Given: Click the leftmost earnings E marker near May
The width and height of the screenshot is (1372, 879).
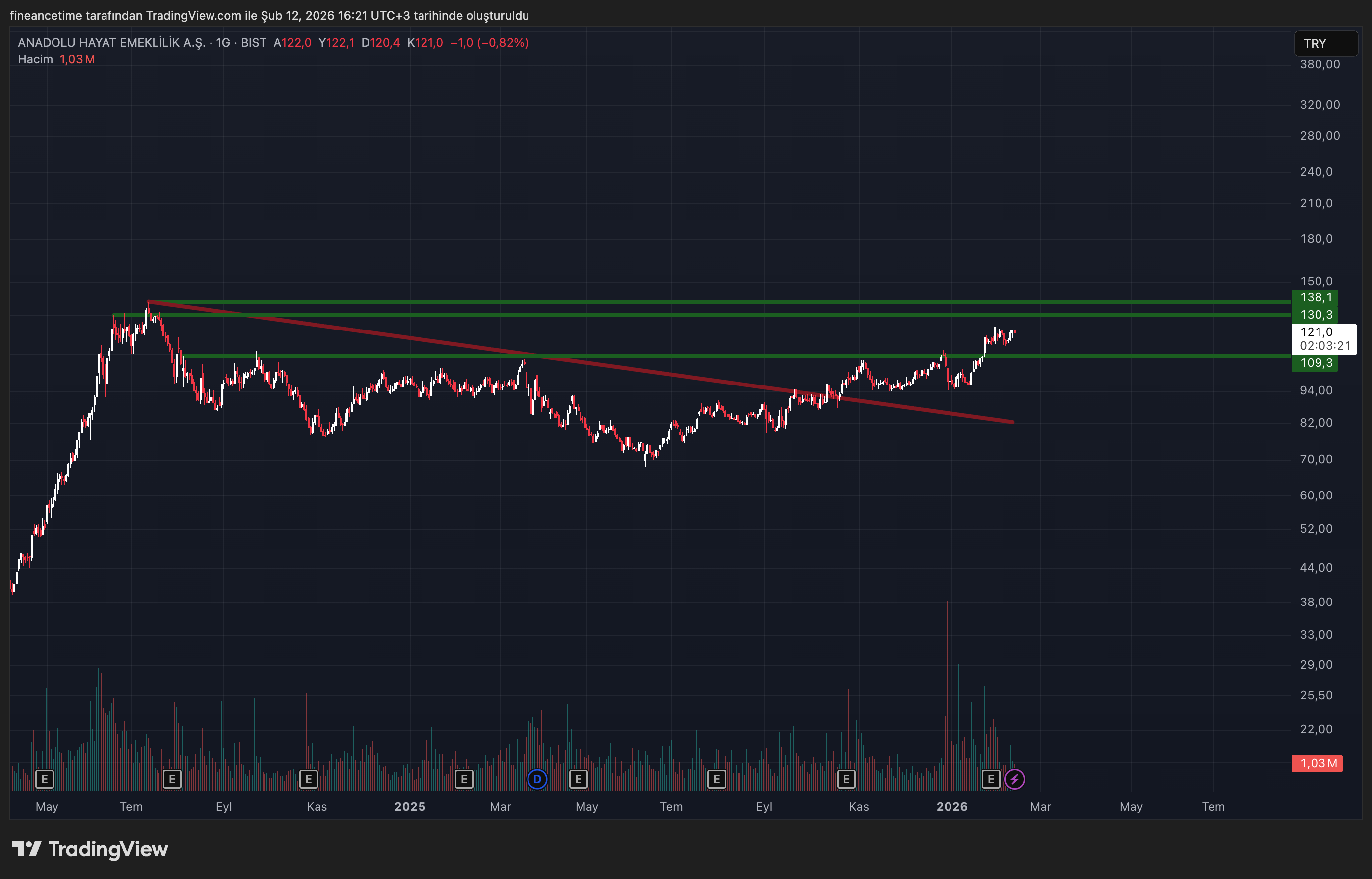Looking at the screenshot, I should click(x=45, y=779).
